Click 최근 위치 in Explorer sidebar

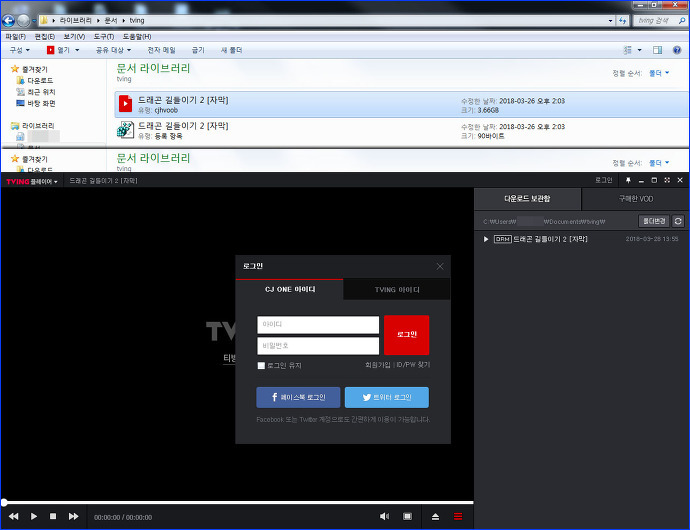[41, 92]
